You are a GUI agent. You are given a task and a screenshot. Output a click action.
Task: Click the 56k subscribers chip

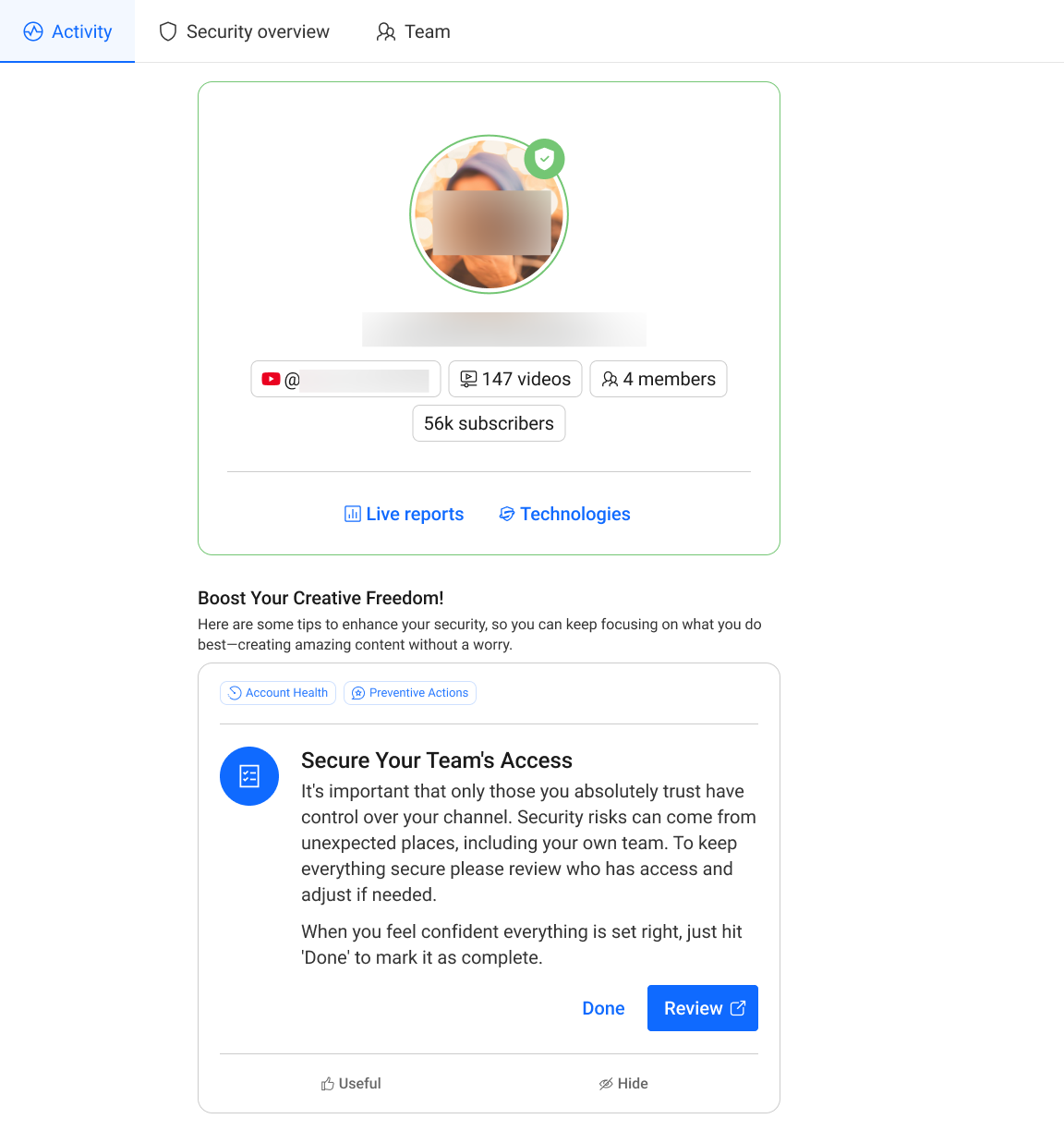tap(489, 423)
